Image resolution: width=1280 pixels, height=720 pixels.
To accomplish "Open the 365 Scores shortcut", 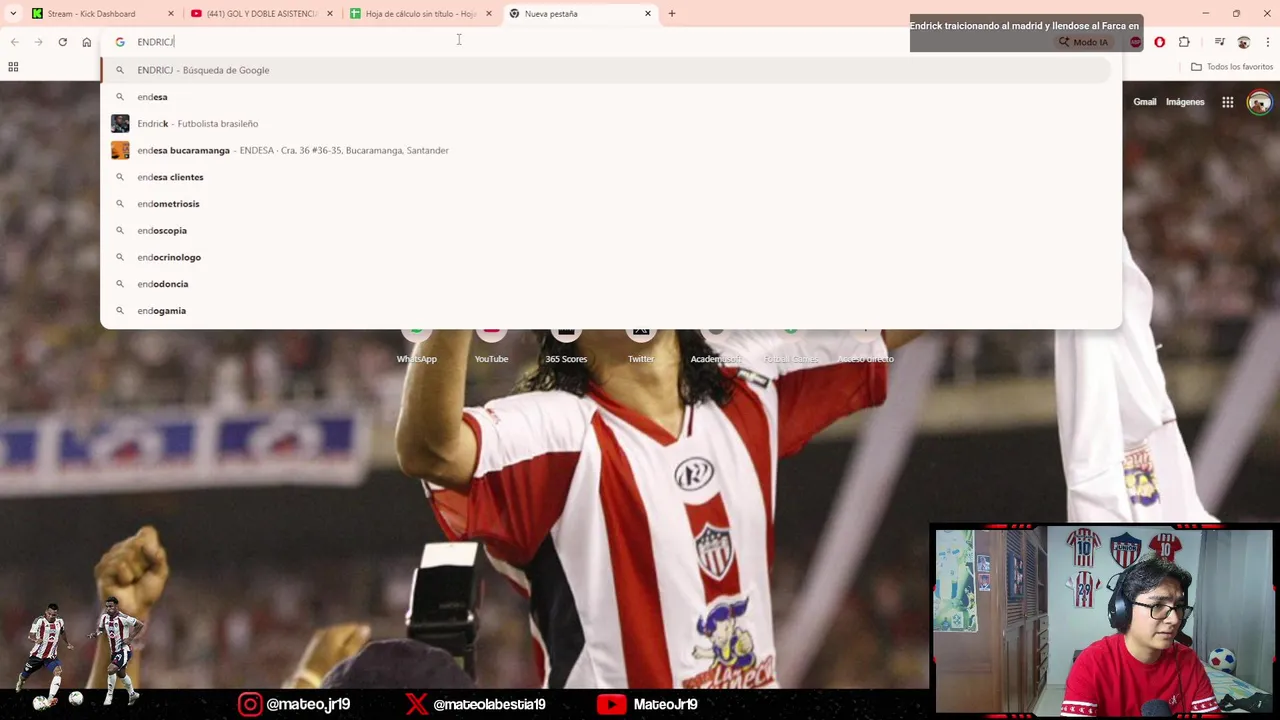I will pos(566,345).
